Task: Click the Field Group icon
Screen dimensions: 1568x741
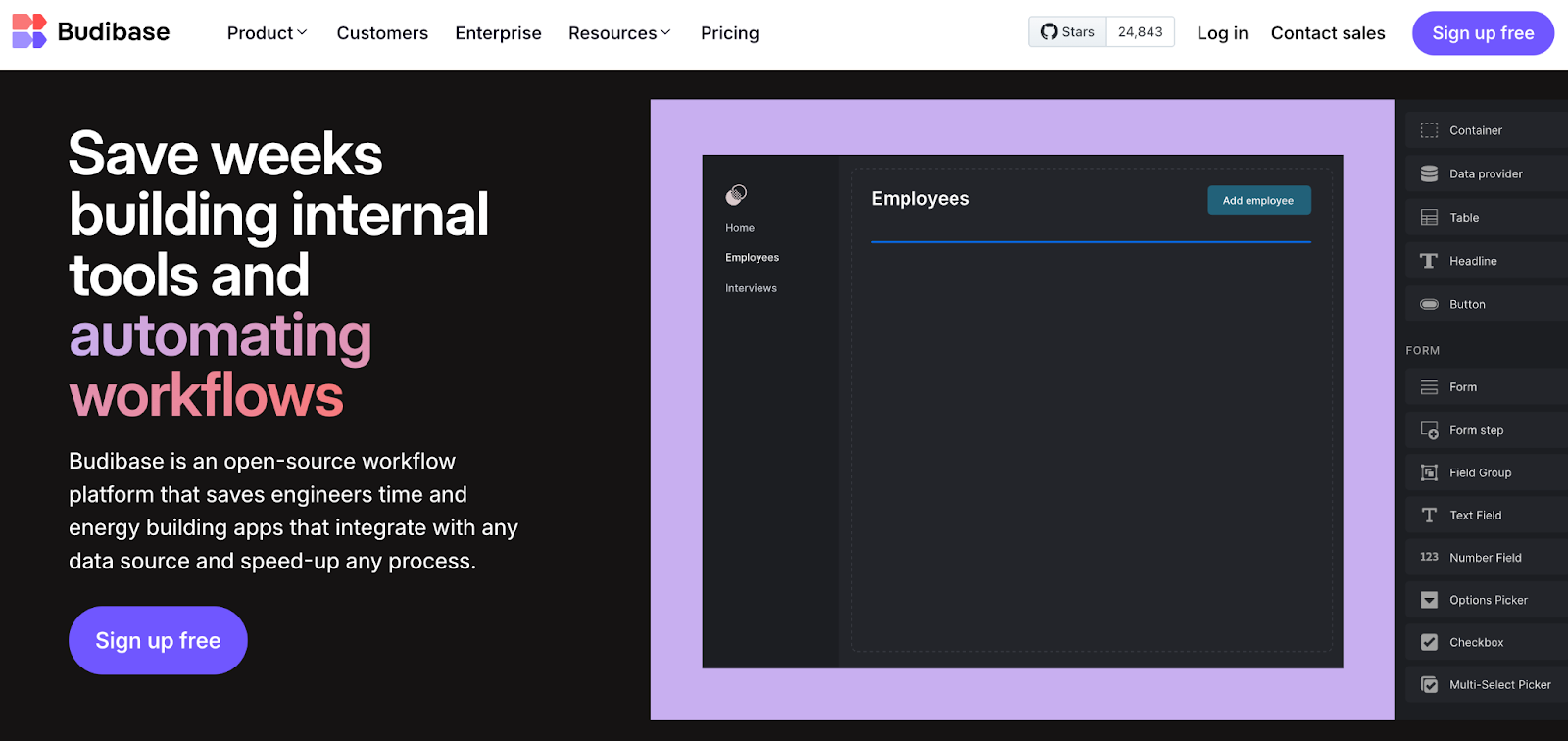Action: [x=1429, y=473]
